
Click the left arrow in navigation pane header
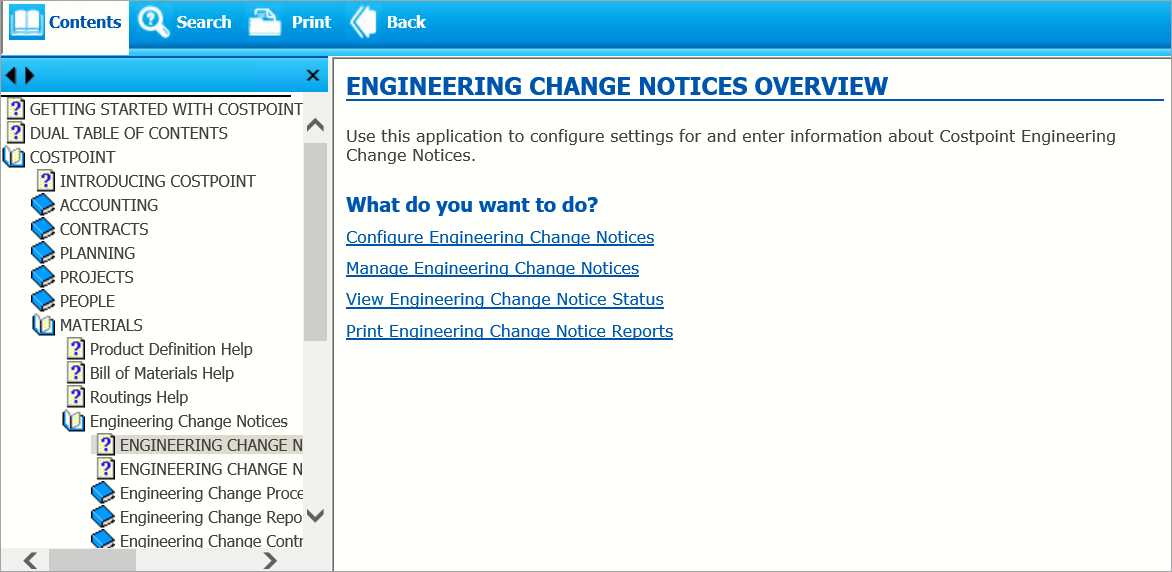point(11,75)
